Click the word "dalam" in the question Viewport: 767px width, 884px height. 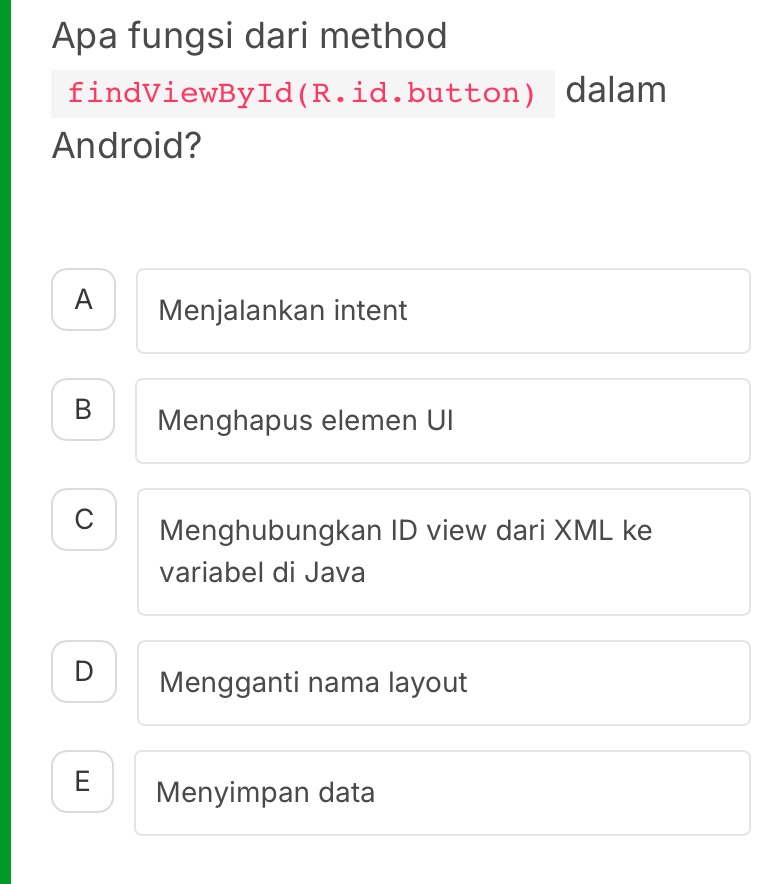tap(615, 89)
